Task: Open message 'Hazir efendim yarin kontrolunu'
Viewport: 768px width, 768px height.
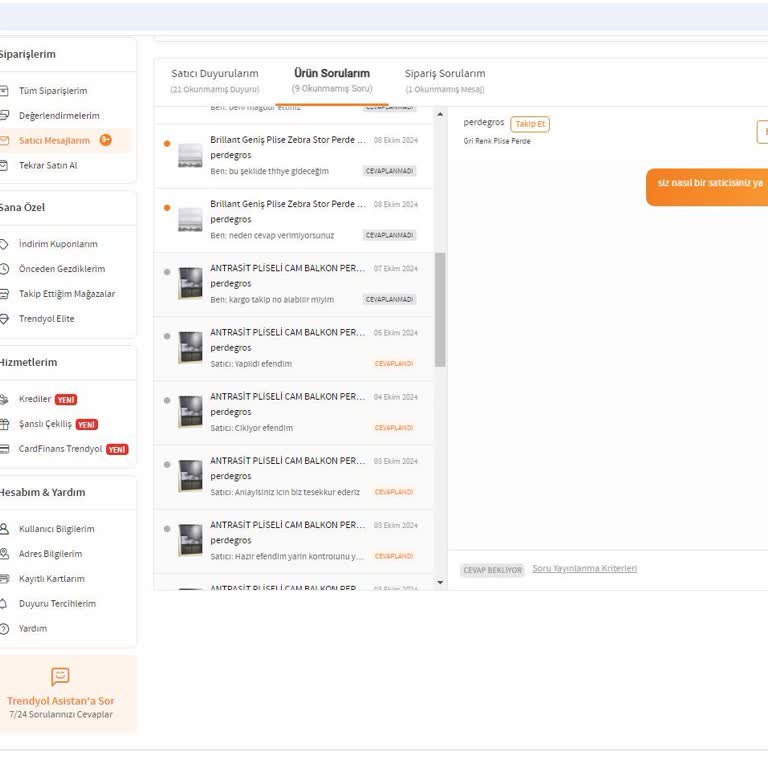Action: click(x=294, y=541)
